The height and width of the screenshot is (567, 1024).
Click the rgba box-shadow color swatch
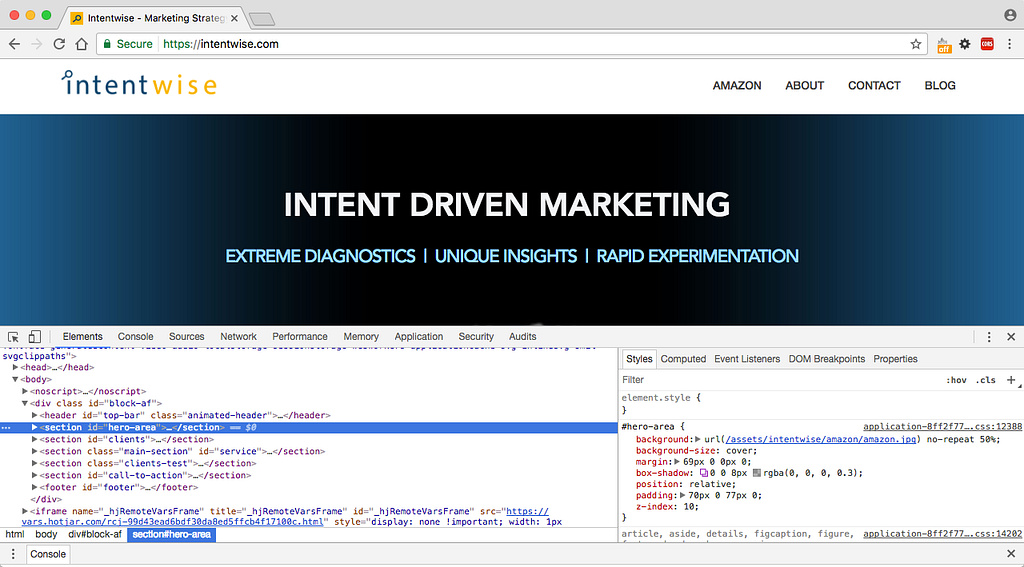tap(757, 473)
